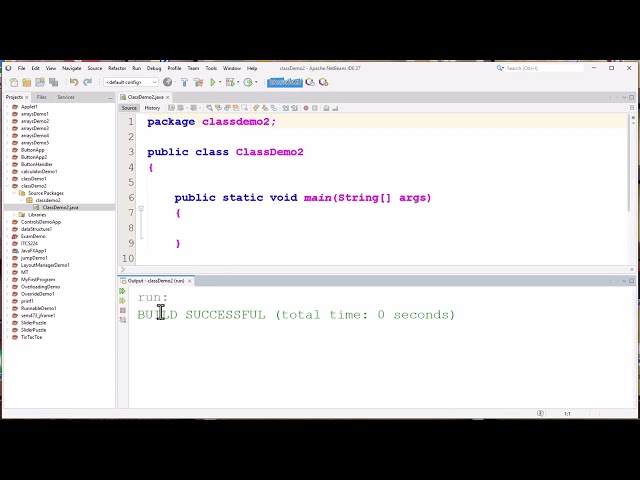Click the first garbage-collection icon after memory bar
Screen dimensions: 640x480
310,82
